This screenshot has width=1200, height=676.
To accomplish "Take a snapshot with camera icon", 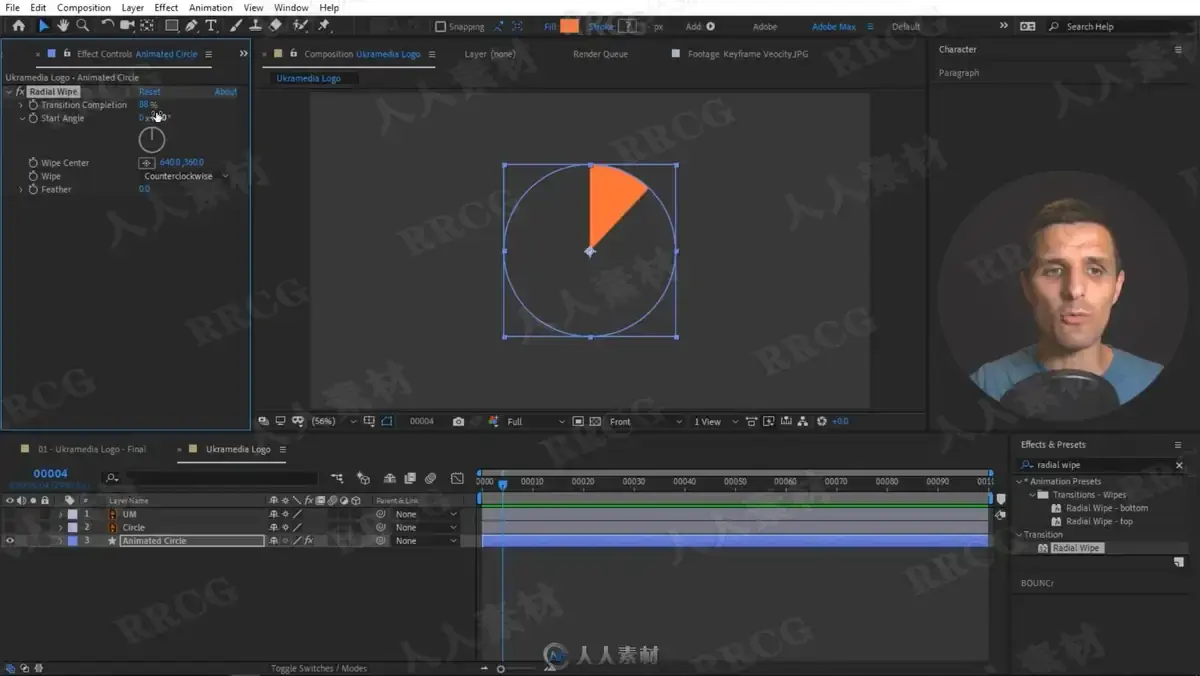I will (x=458, y=422).
